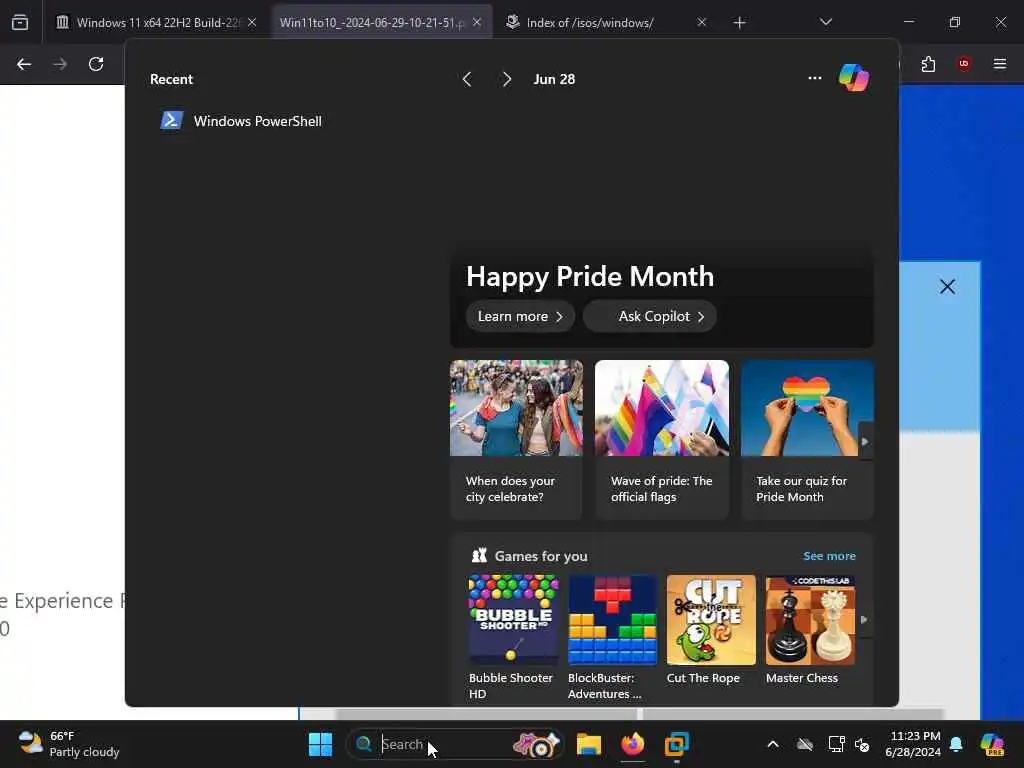1024x768 pixels.
Task: Launch Bubble Shooter HD game
Action: [513, 637]
